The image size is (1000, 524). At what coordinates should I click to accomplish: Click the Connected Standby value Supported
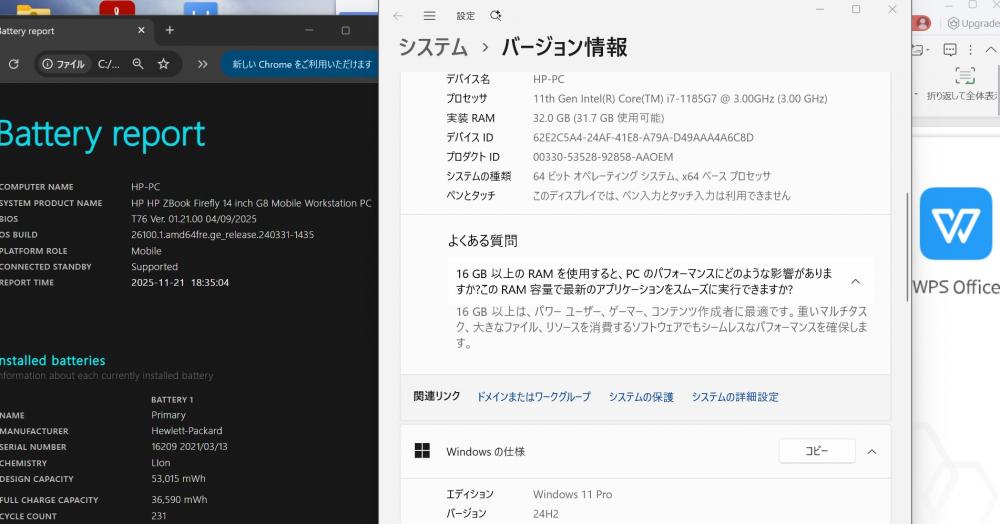(154, 266)
